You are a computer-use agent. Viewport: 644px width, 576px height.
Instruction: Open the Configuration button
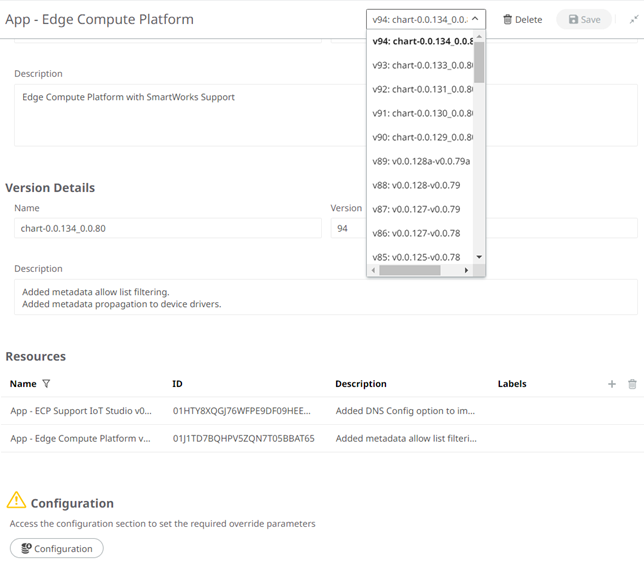pyautogui.click(x=56, y=548)
